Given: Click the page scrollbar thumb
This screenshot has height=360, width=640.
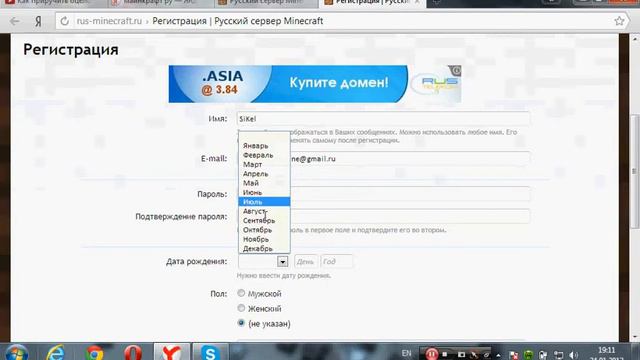Looking at the screenshot, I should point(635,171).
